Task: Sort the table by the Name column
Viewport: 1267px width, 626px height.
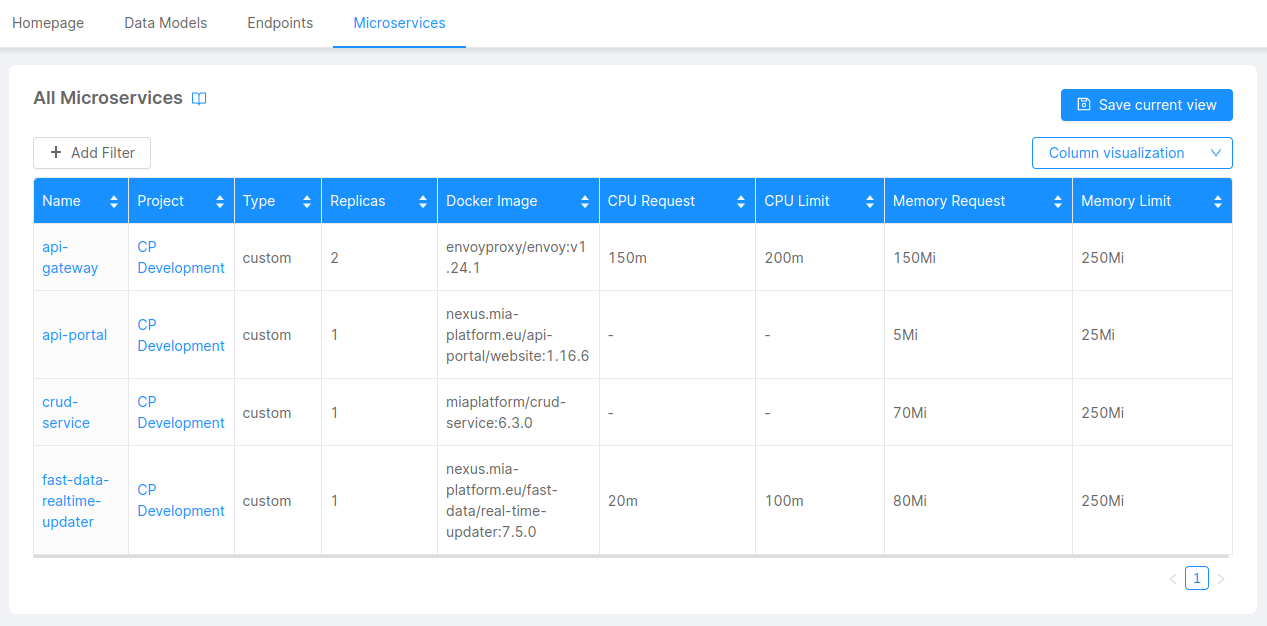Action: [x=113, y=200]
